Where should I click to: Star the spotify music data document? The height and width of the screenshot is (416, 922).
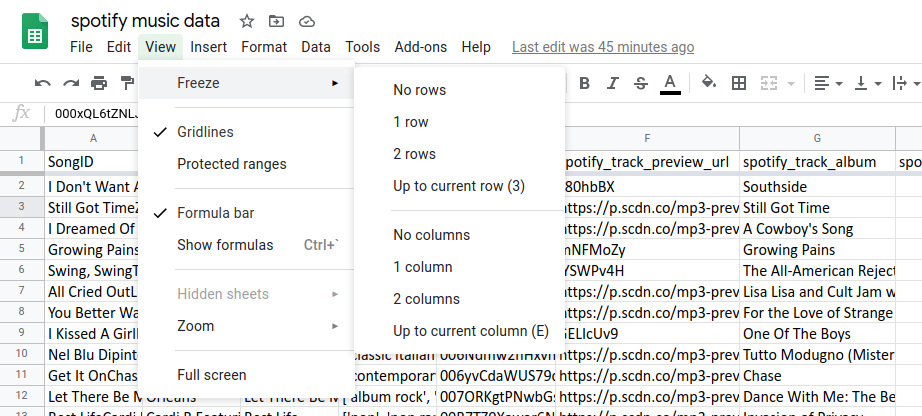pos(245,21)
